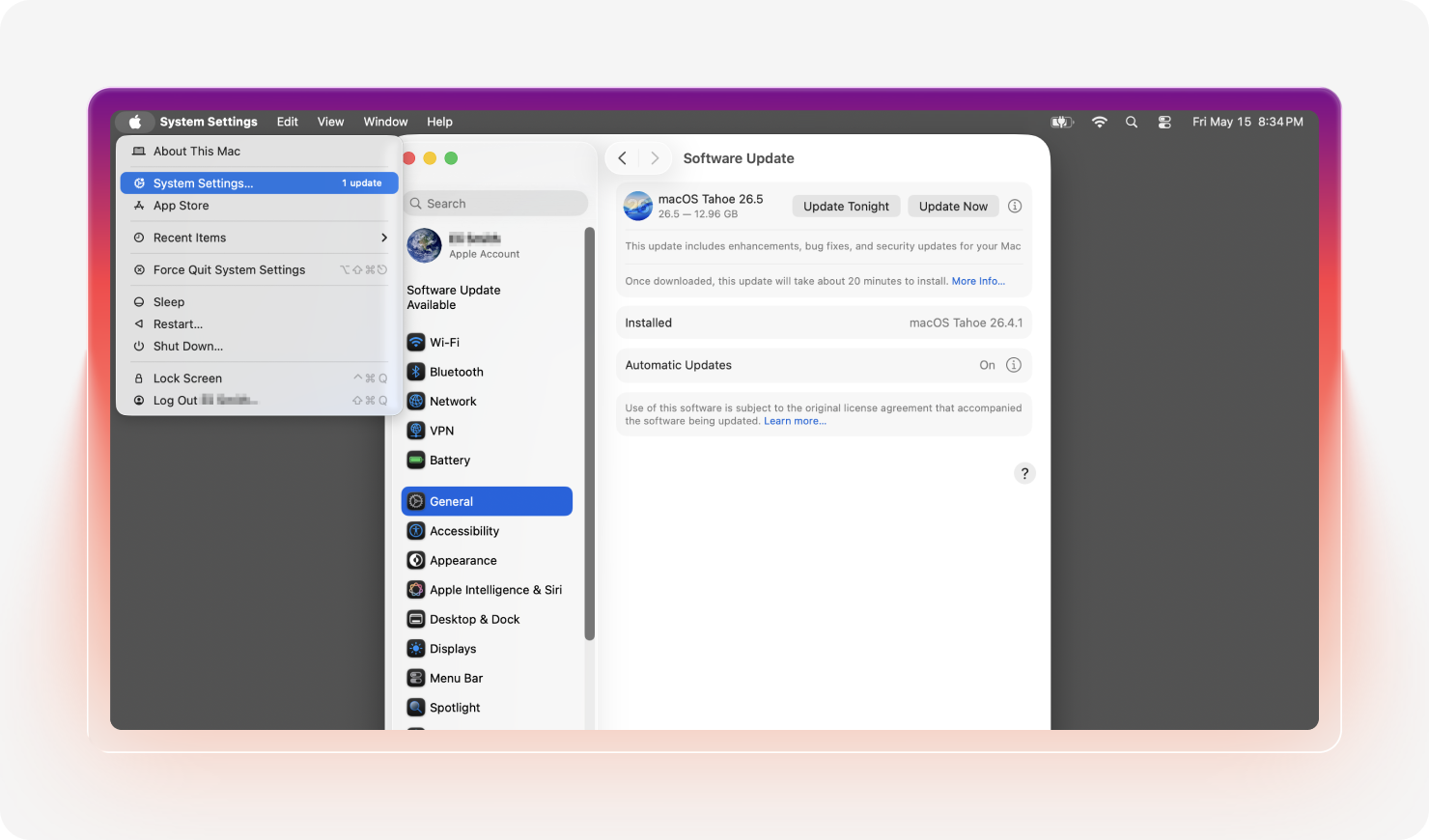Expand the Recent Items submenu arrow
Viewport: 1429px width, 840px height.
click(x=384, y=238)
